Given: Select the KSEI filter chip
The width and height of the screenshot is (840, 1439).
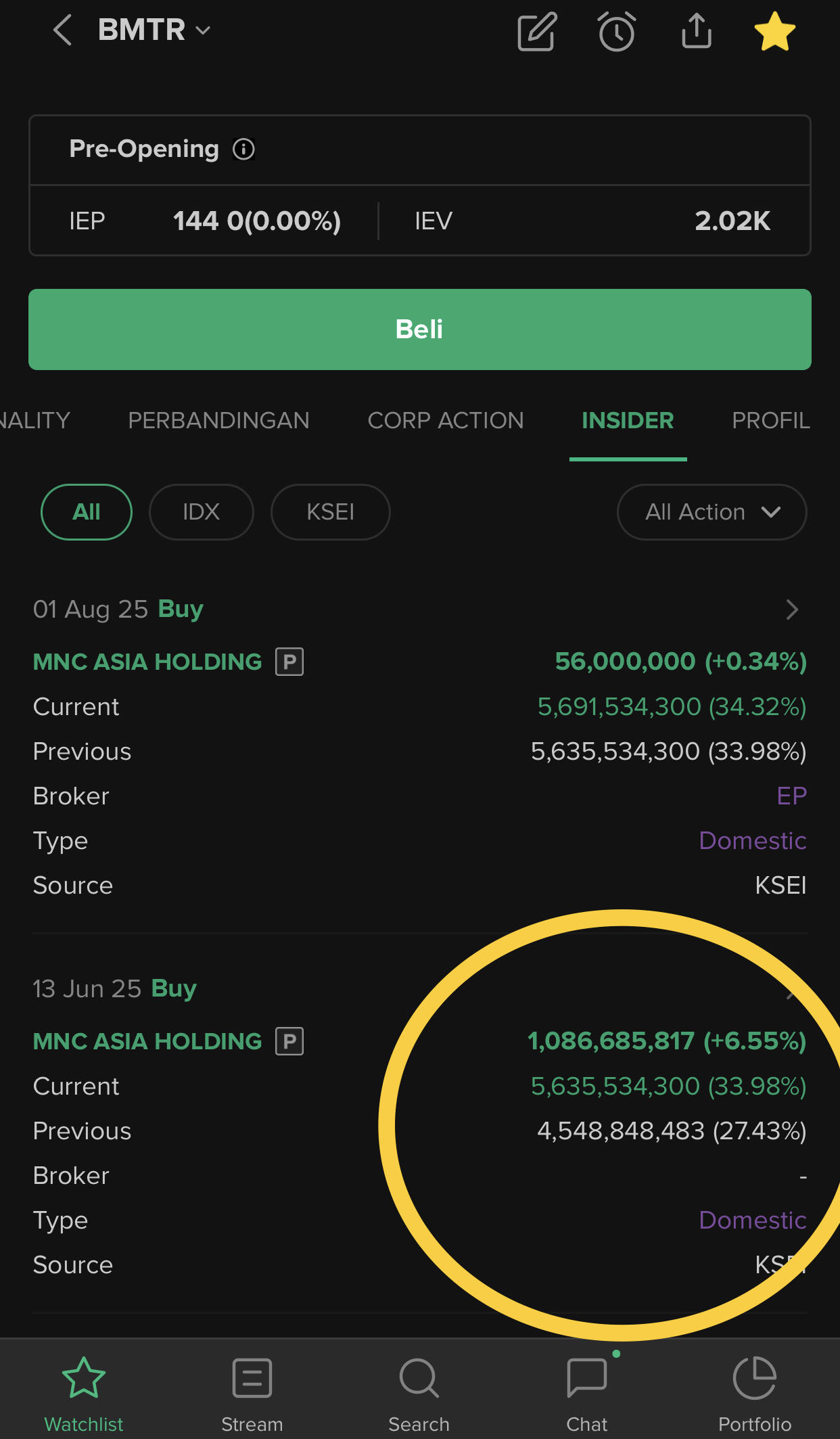Looking at the screenshot, I should (x=330, y=512).
